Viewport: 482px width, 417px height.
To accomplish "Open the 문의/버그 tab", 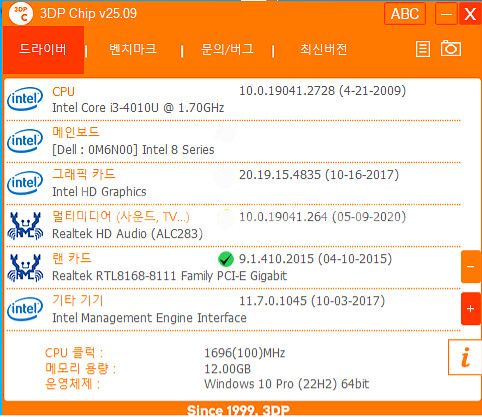I will point(227,49).
